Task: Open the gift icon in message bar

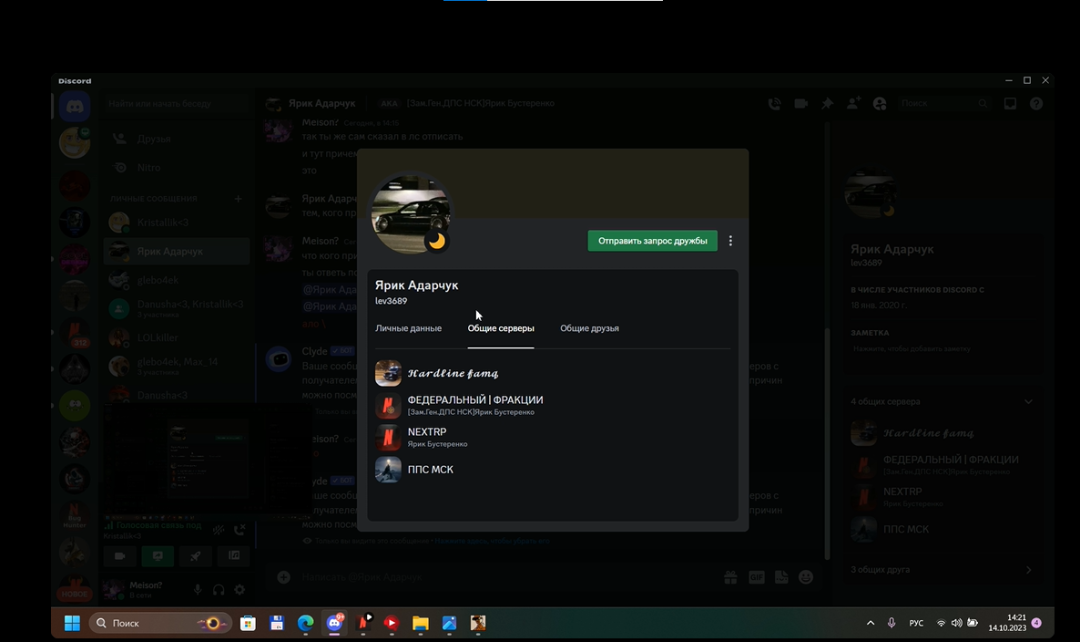Action: pos(731,577)
